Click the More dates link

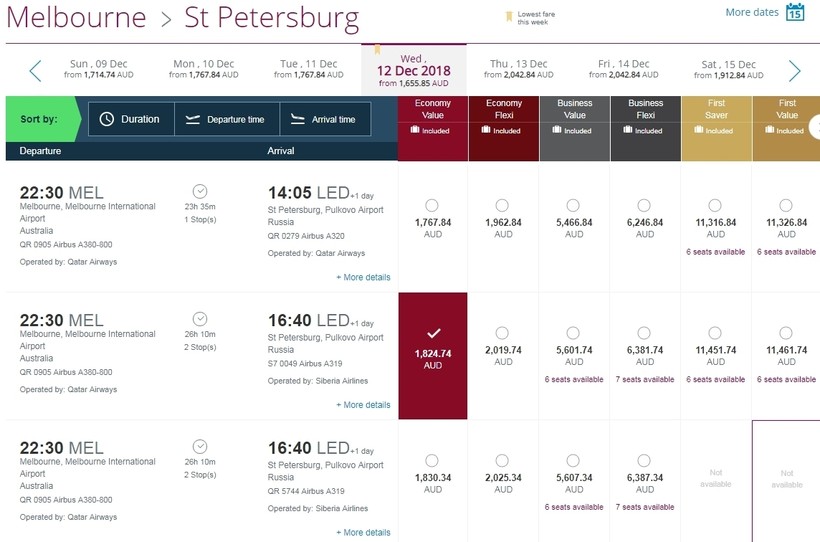[752, 13]
